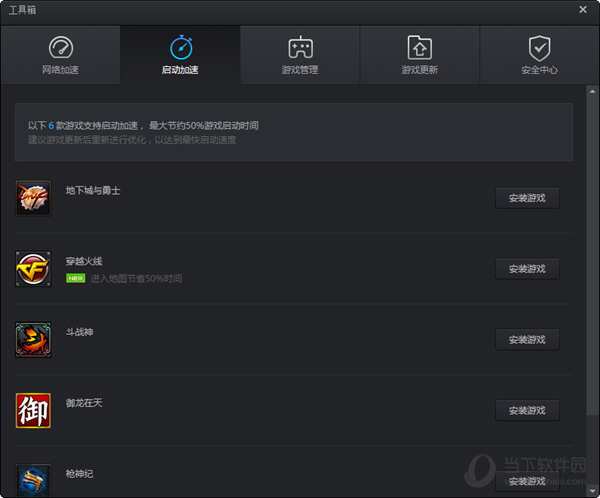Select the 斗战神 game name
This screenshot has width=600, height=498.
79,332
